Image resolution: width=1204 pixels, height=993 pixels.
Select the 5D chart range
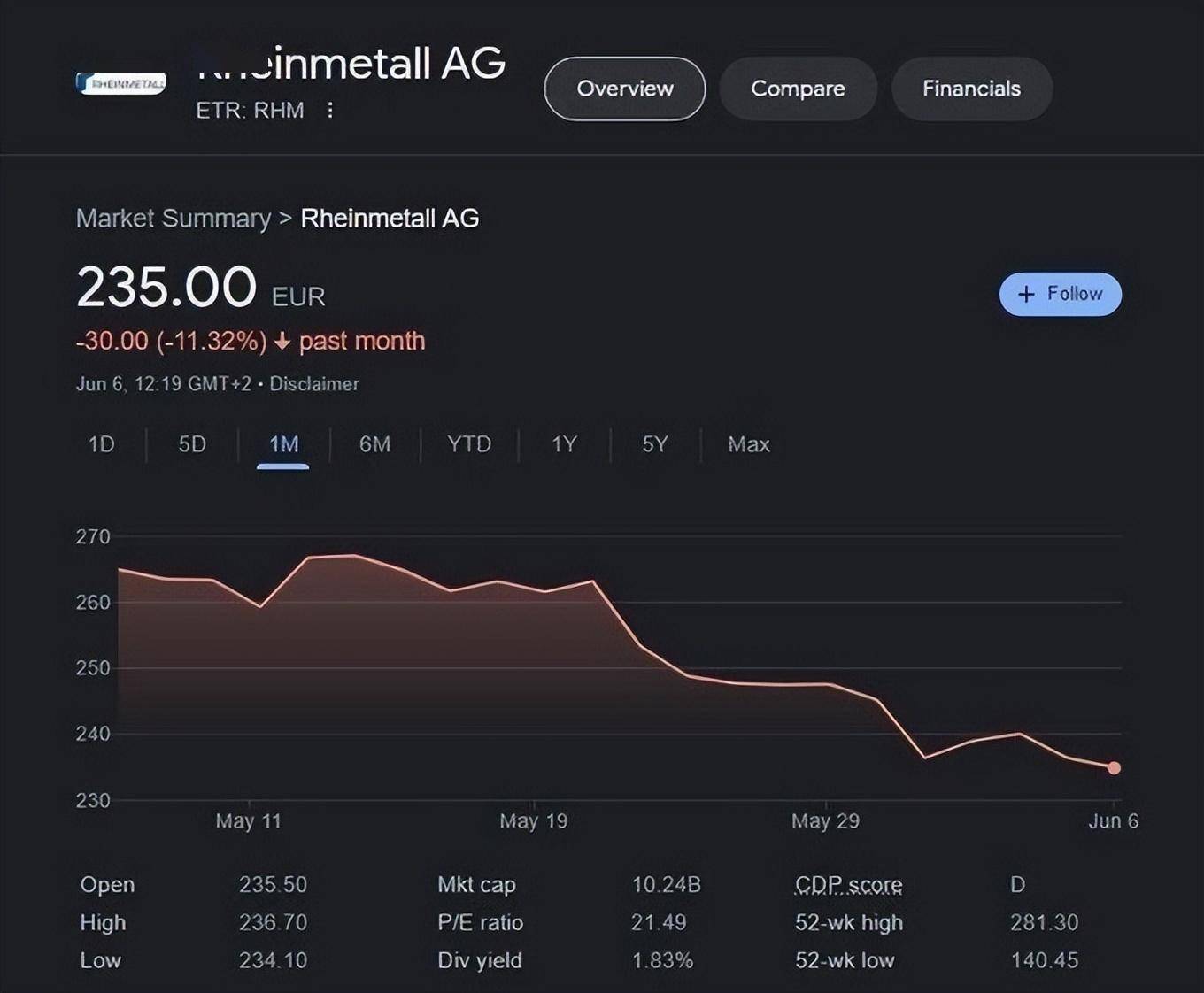pos(192,444)
